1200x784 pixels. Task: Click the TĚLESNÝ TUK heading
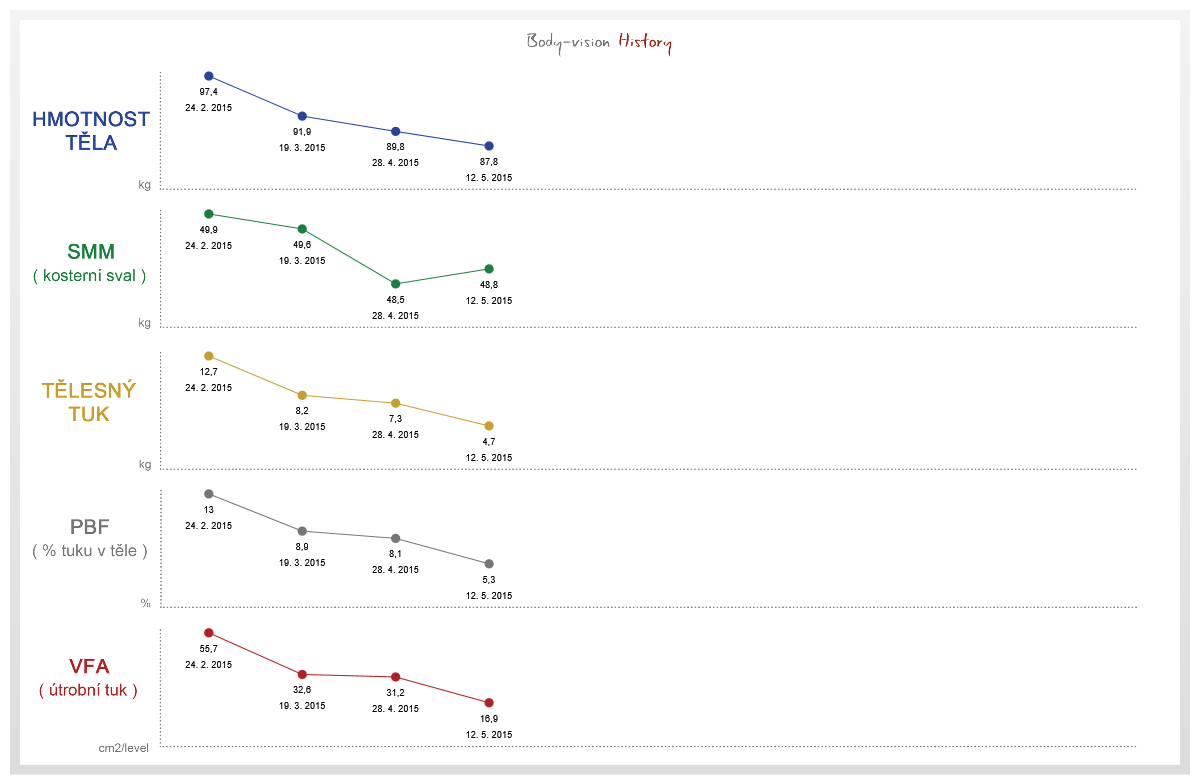[89, 402]
